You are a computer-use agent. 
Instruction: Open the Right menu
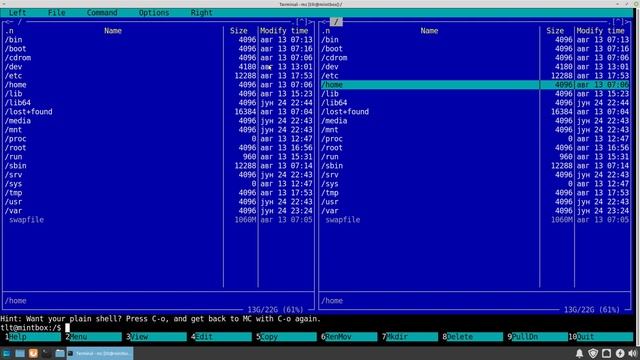(x=202, y=13)
